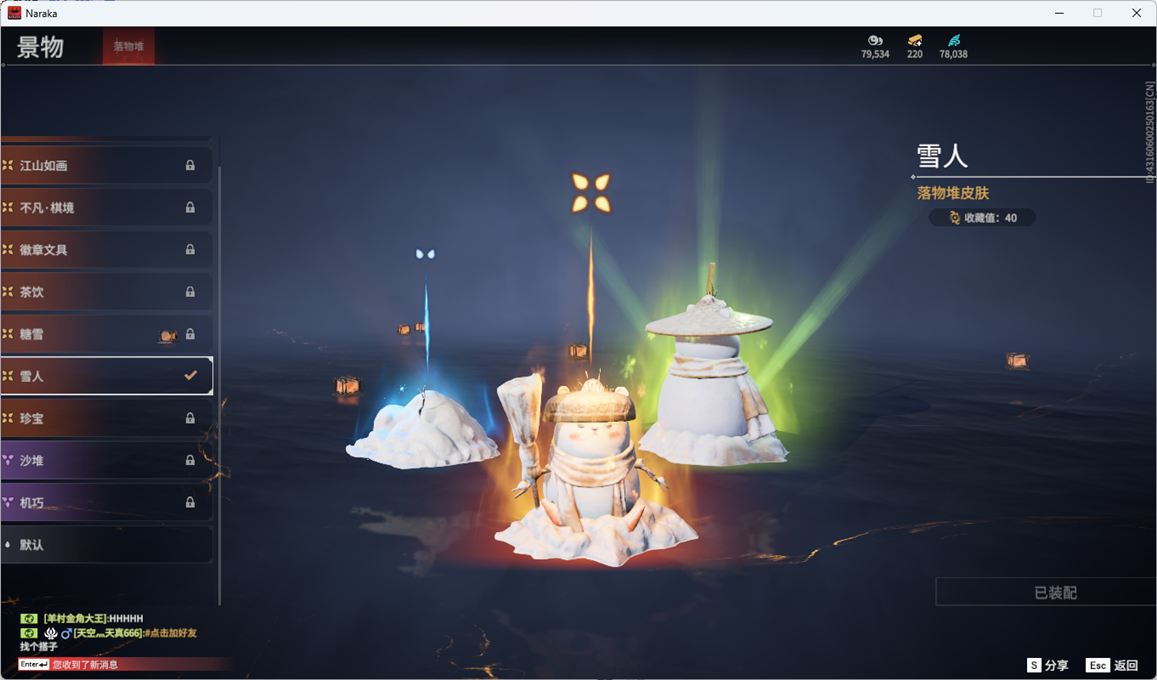Select the 茶饮 skin row
Screen dimensions: 1157x680
pos(107,291)
